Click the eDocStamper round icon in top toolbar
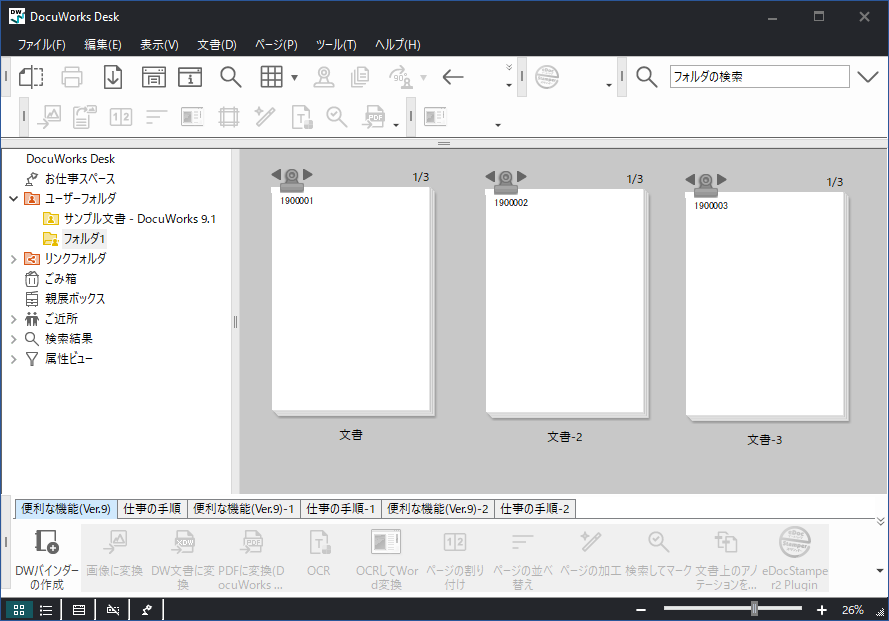889x621 pixels. click(x=547, y=77)
